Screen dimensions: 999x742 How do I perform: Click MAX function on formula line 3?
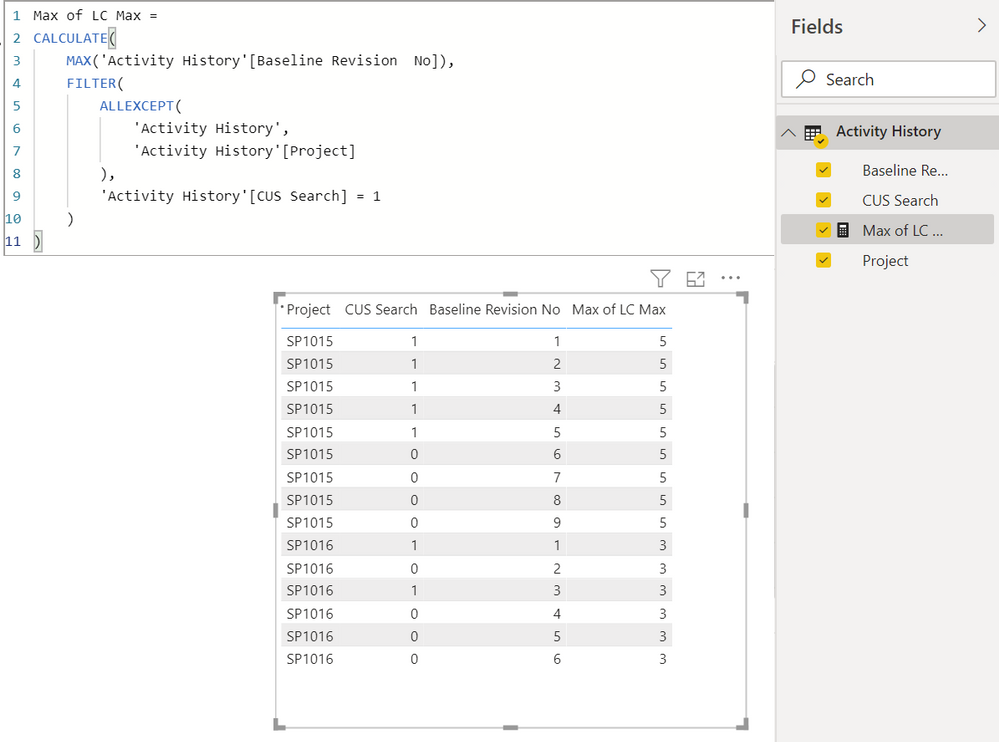78,61
